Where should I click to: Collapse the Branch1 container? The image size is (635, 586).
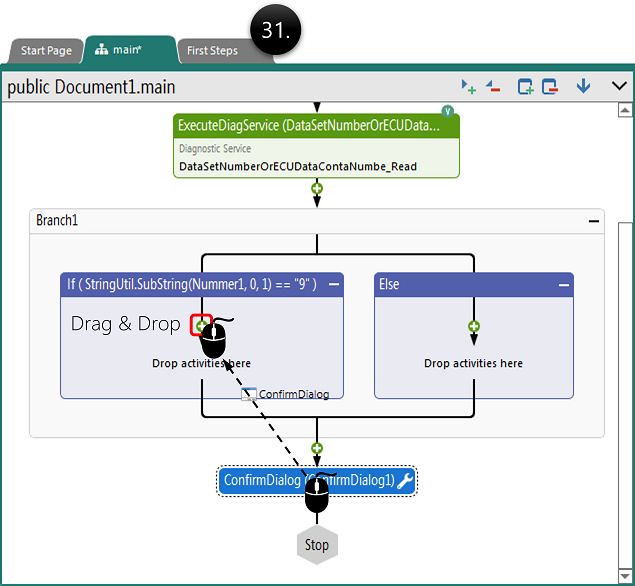coord(594,220)
